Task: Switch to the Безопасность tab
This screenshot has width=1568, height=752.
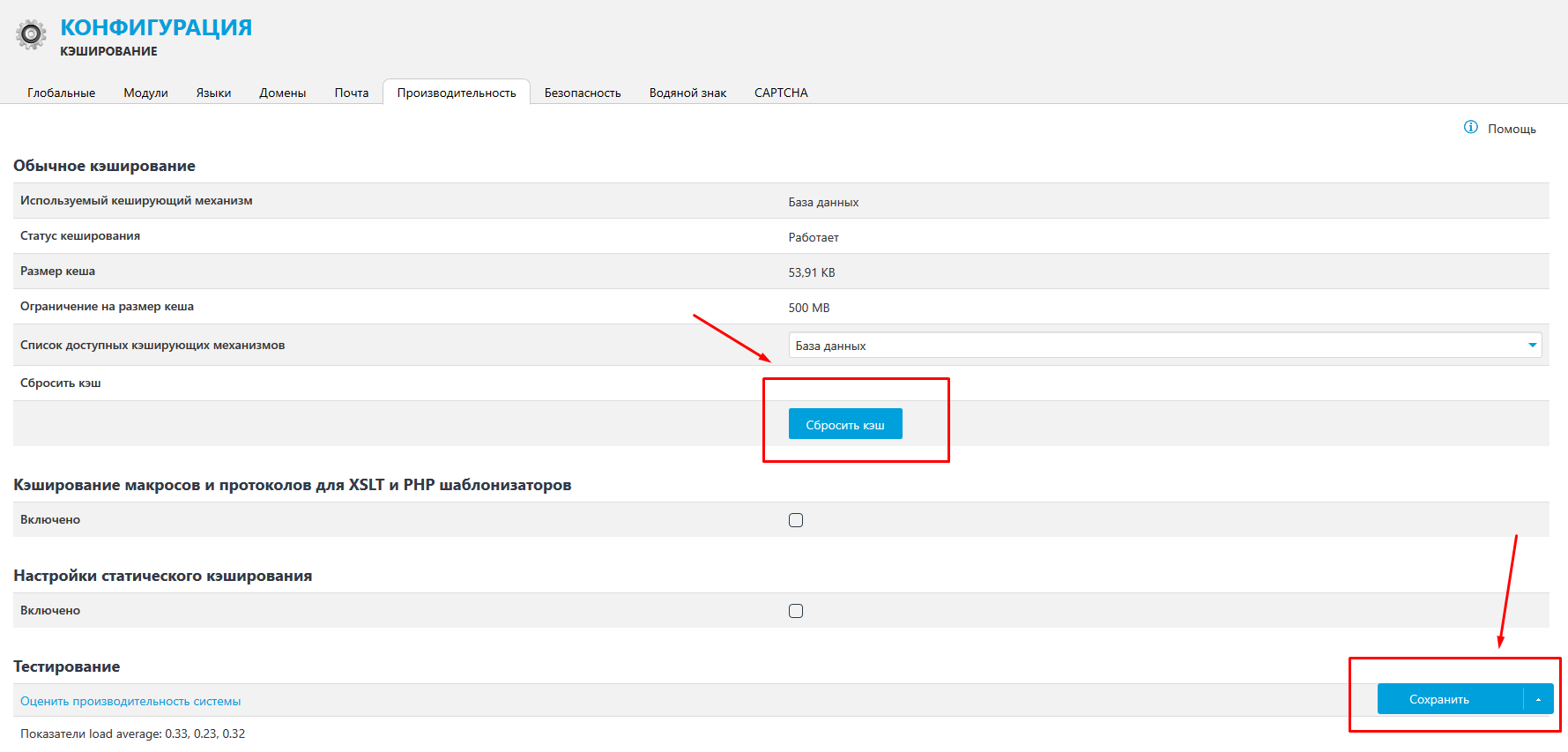Action: click(x=583, y=93)
